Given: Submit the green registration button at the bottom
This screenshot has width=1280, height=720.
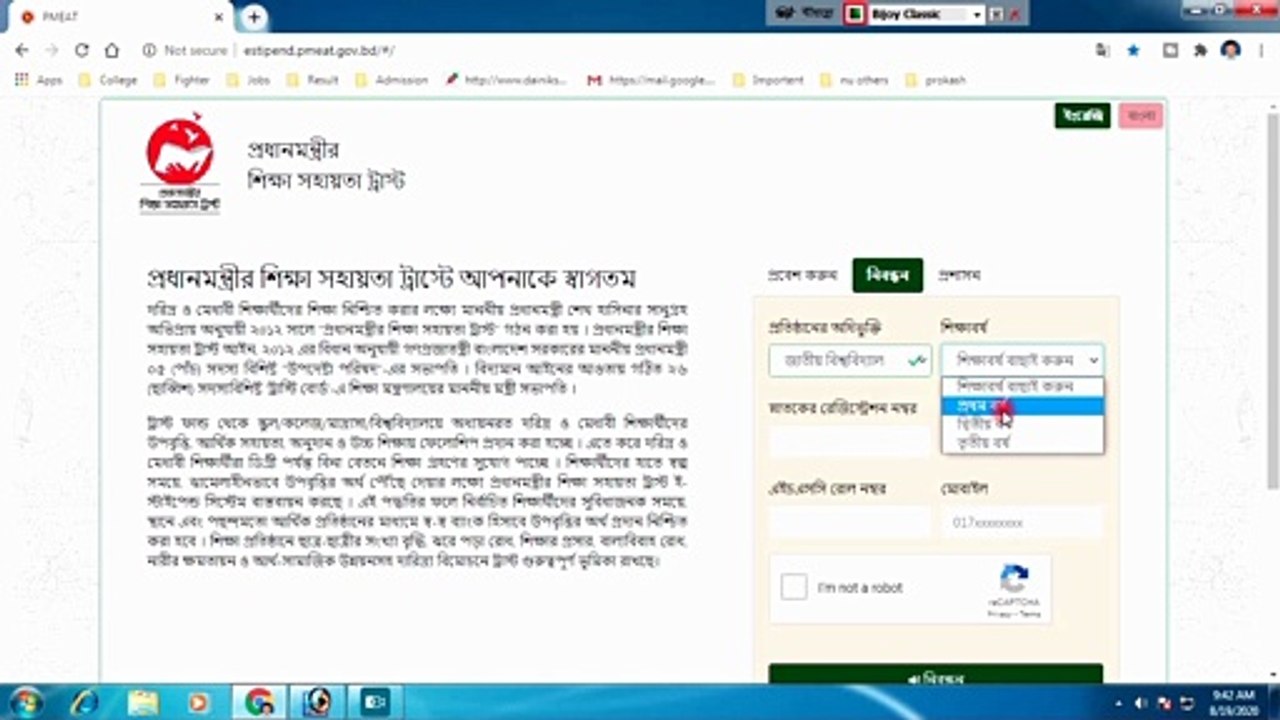Looking at the screenshot, I should click(x=935, y=674).
